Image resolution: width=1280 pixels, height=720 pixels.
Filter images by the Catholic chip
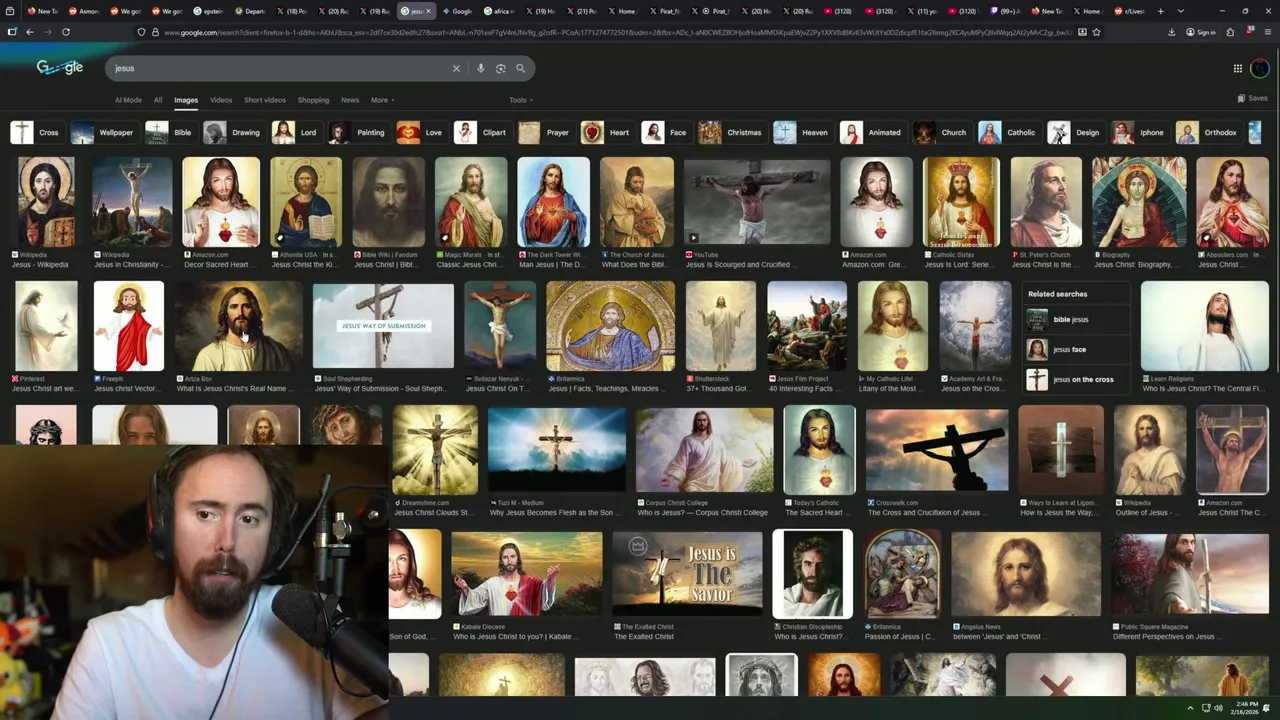pyautogui.click(x=1008, y=132)
